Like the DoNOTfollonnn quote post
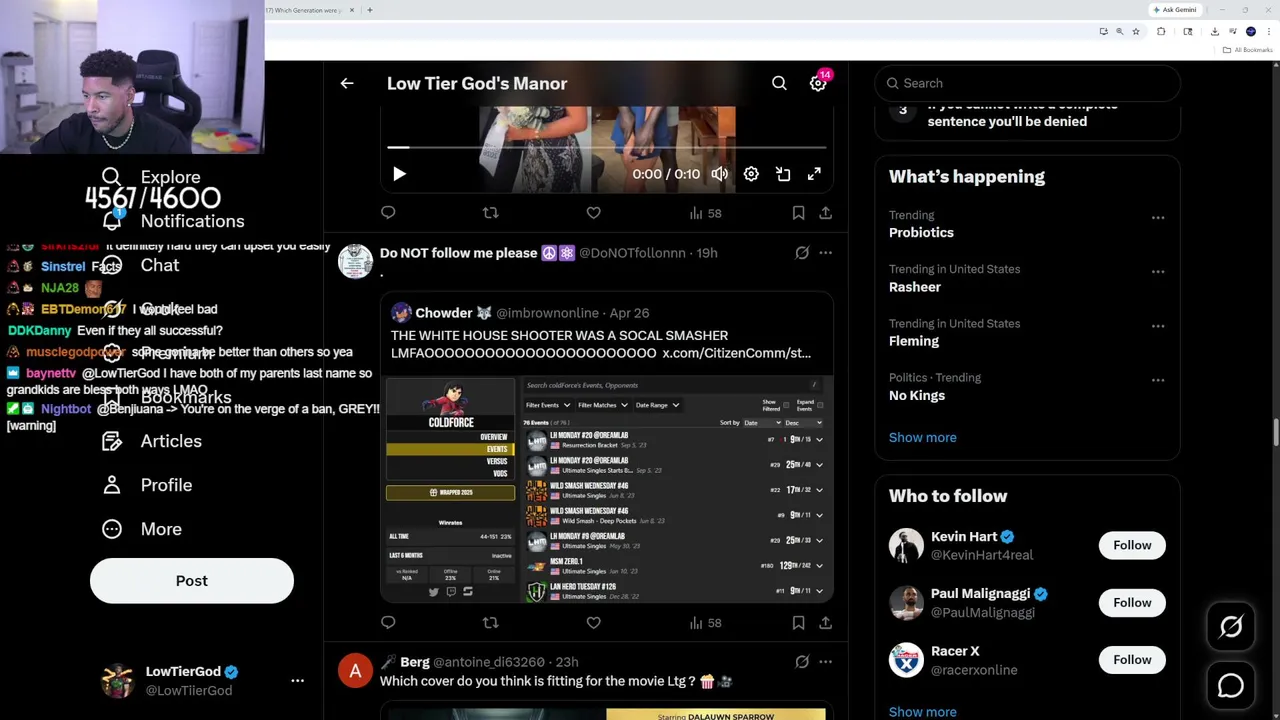Image resolution: width=1280 pixels, height=720 pixels. pos(593,622)
